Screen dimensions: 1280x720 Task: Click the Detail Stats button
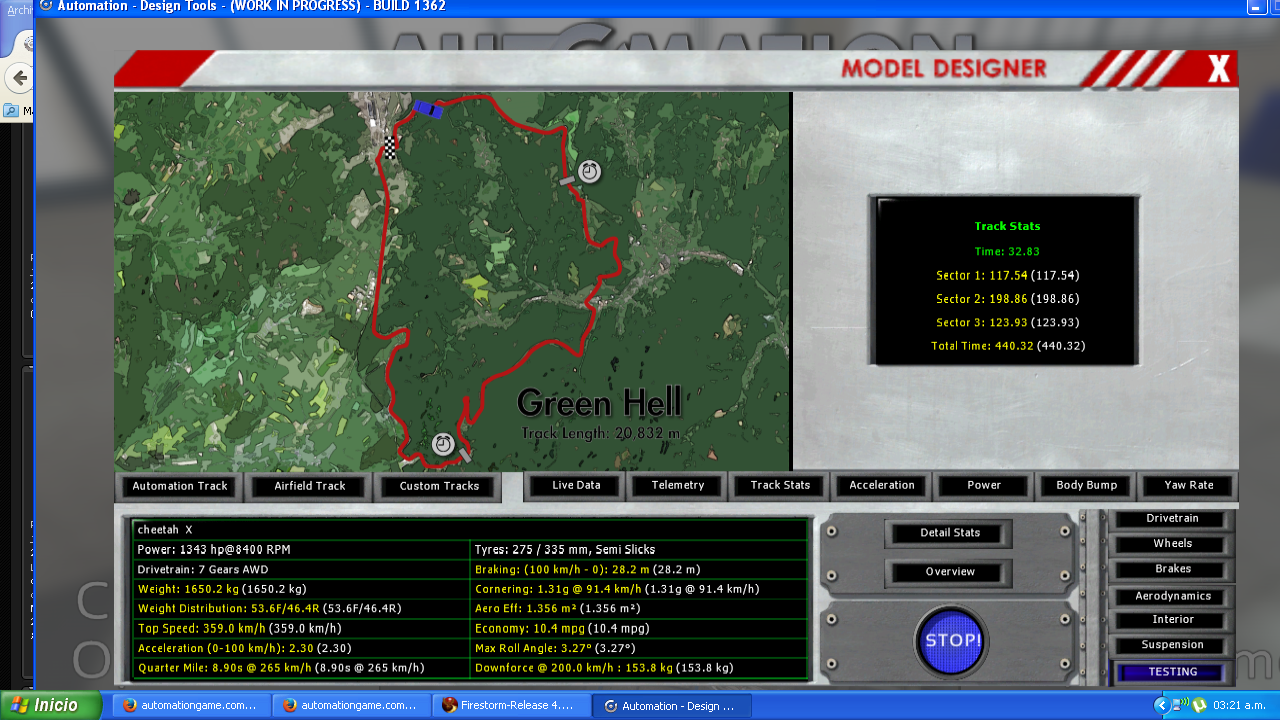click(x=949, y=533)
